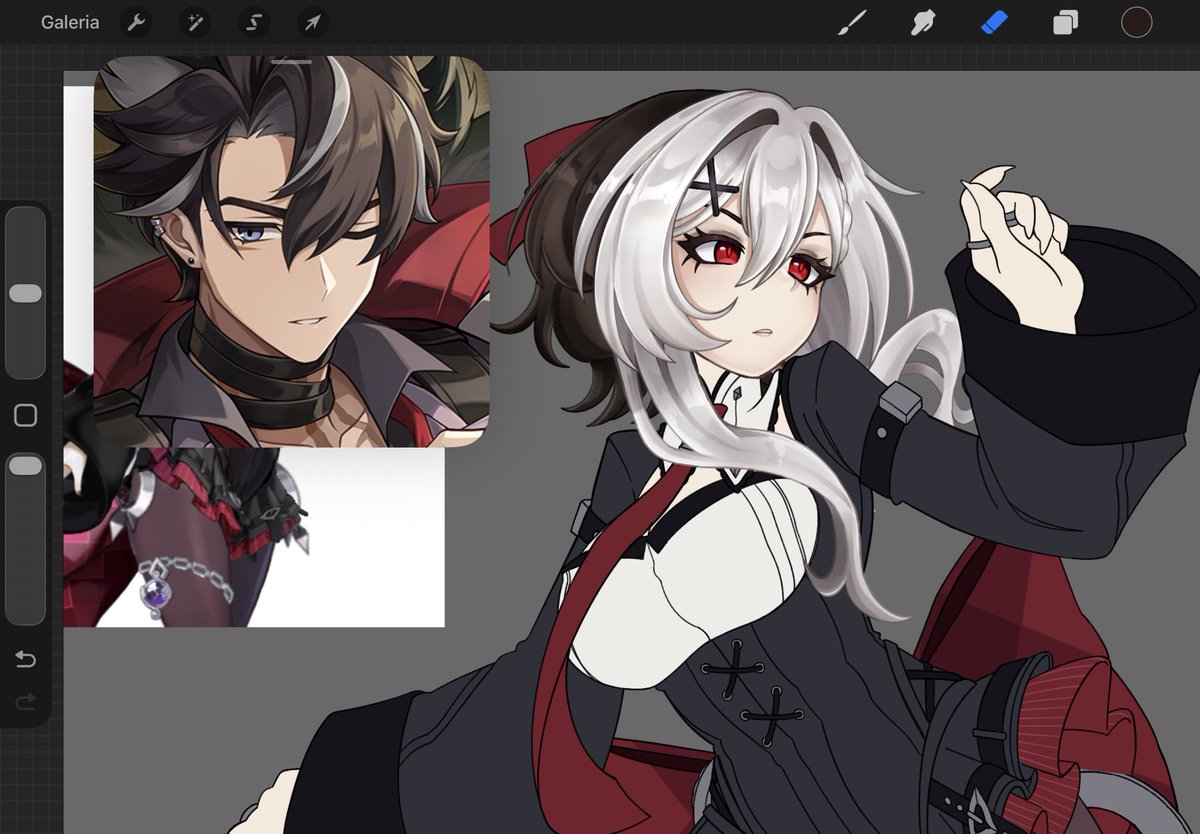Screen dimensions: 1200x834
Task: Undo the last stroke with the arrow
Action: click(25, 659)
